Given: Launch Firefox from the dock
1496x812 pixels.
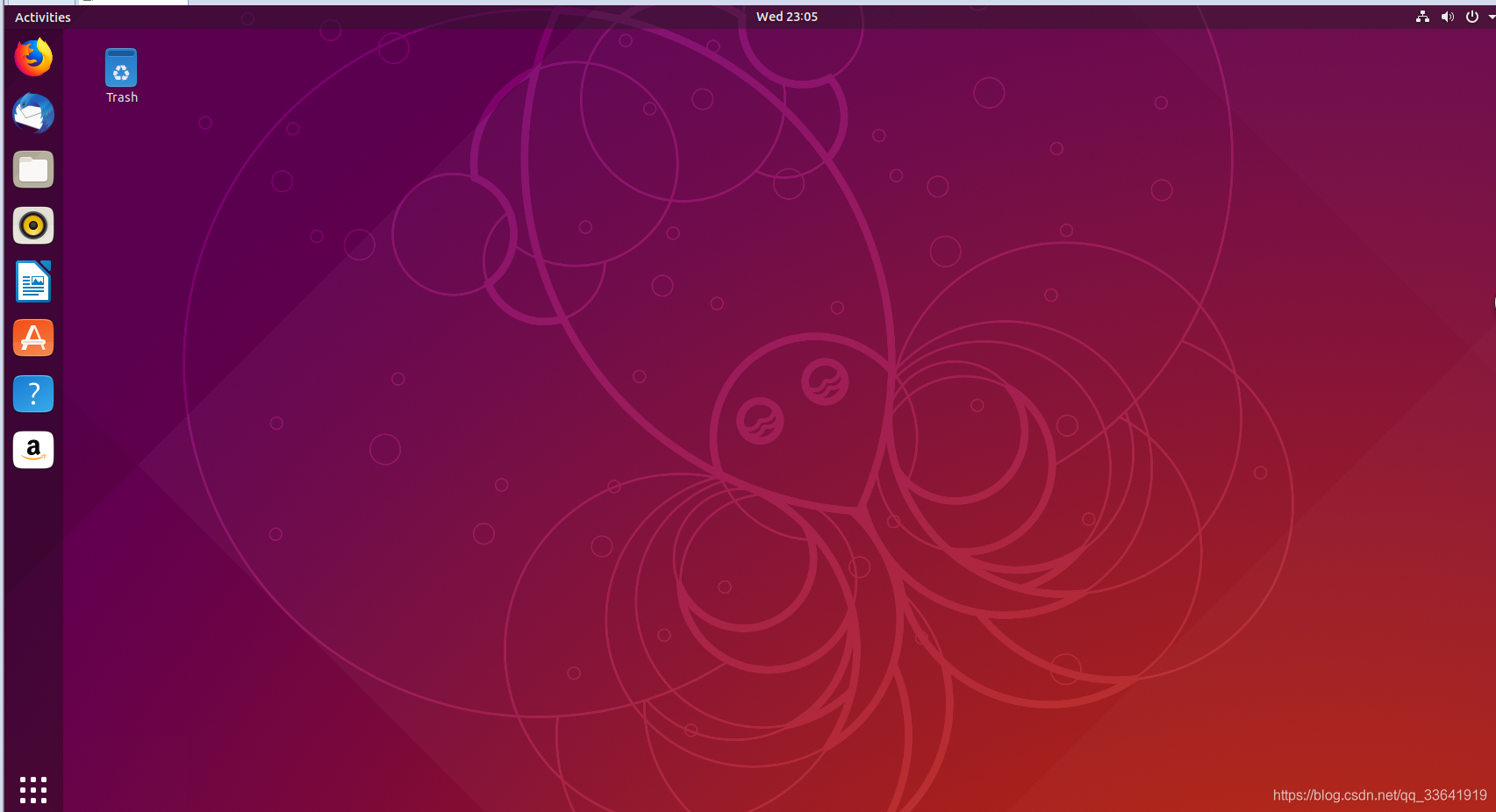Looking at the screenshot, I should pos(33,57).
